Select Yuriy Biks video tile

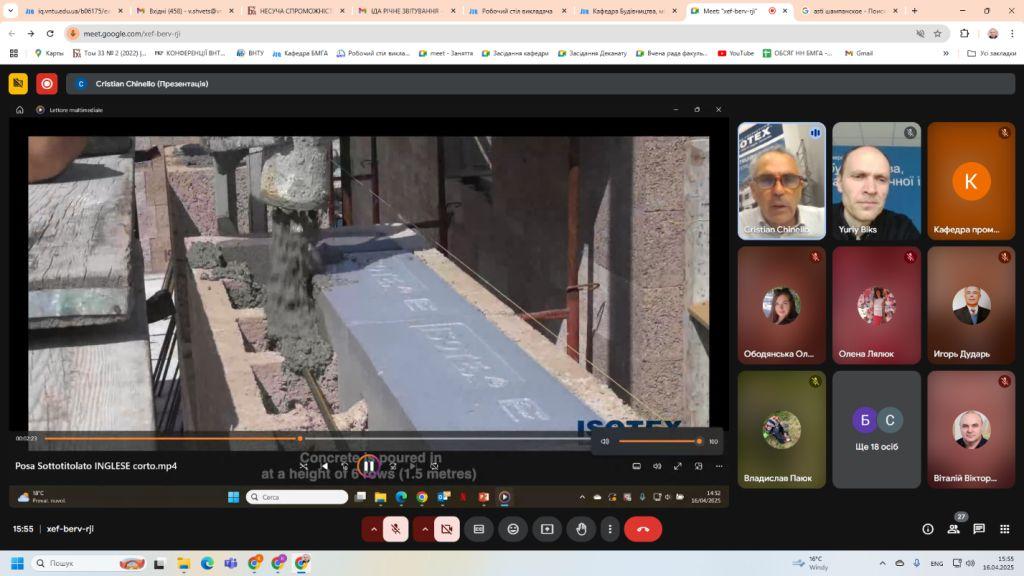(876, 181)
